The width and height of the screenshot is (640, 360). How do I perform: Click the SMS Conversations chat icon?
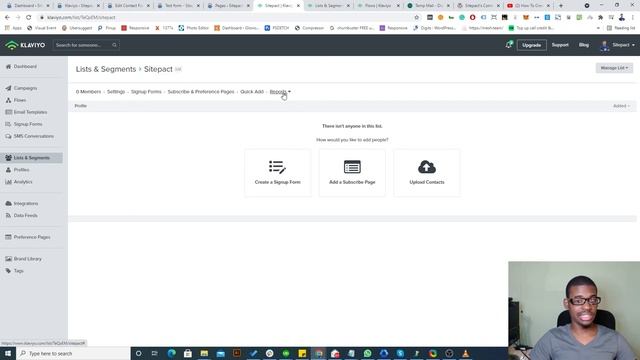8,136
